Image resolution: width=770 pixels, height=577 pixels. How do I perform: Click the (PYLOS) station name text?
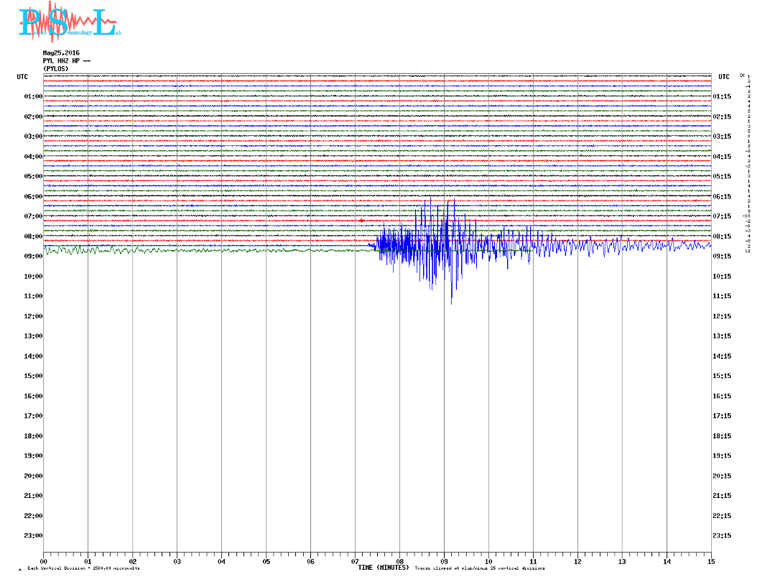56,68
